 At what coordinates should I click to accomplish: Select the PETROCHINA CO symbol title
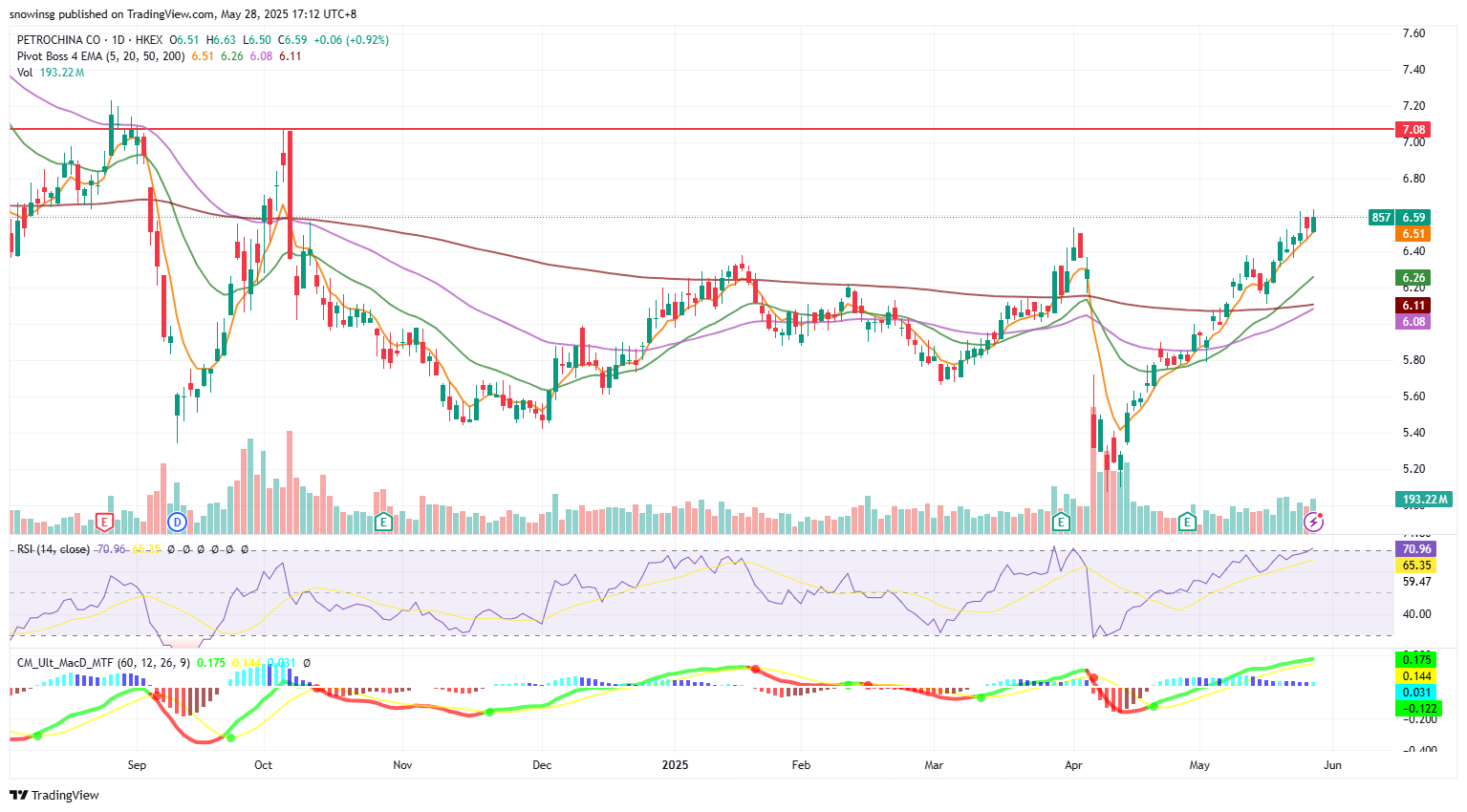click(x=58, y=40)
